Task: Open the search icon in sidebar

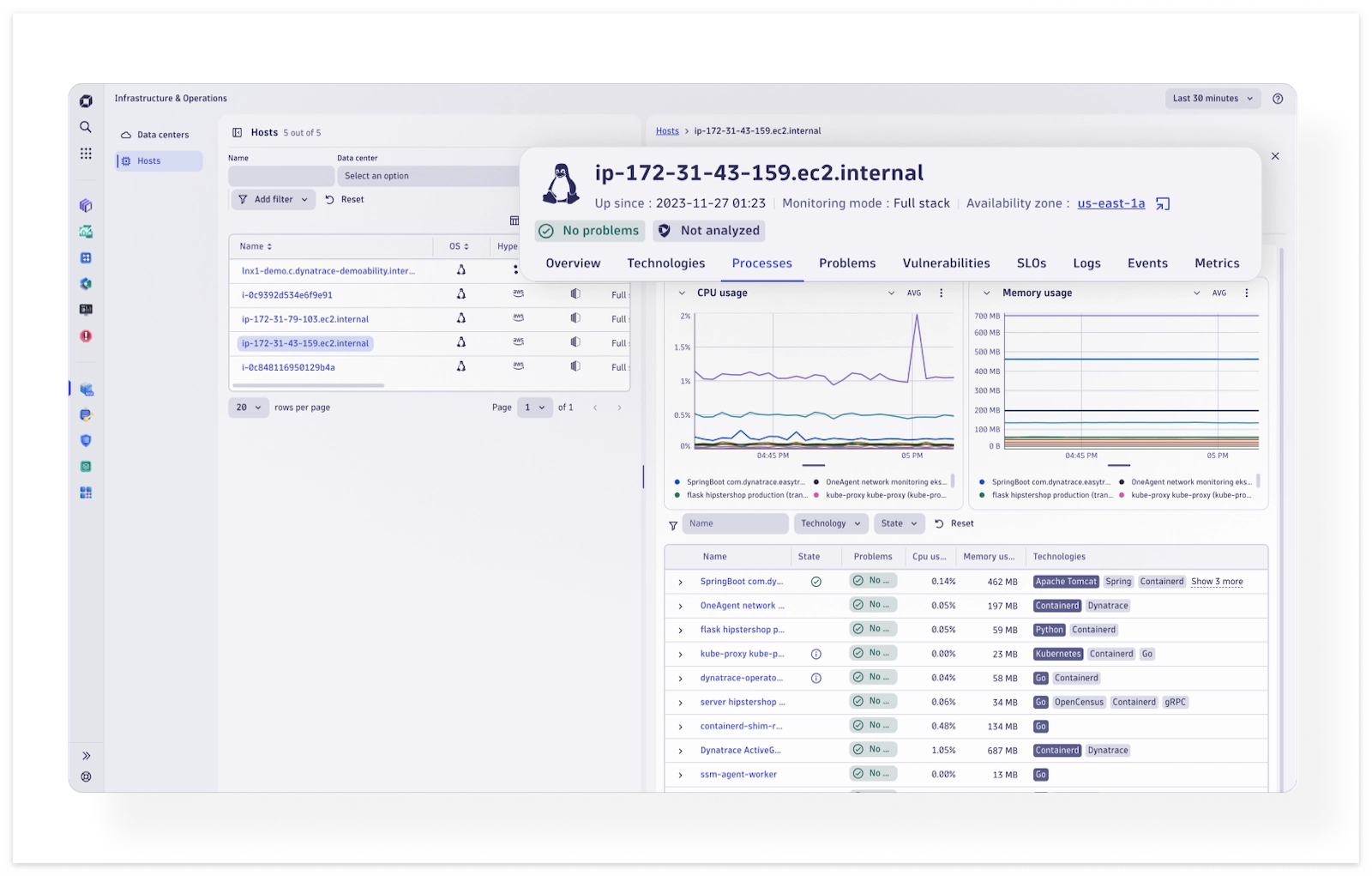Action: point(86,127)
